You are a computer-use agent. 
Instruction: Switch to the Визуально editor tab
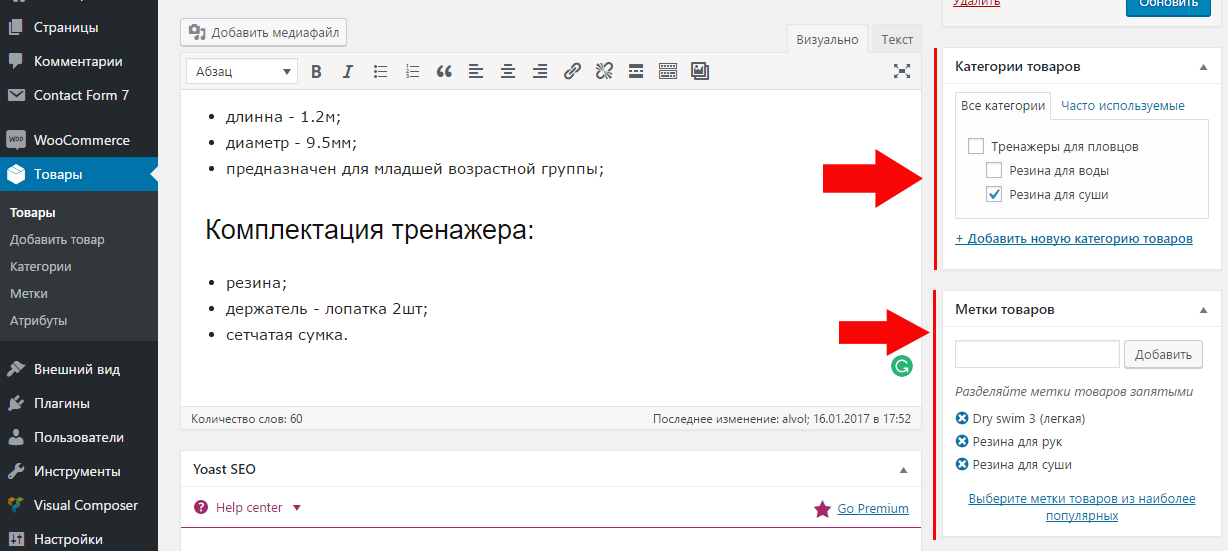click(x=827, y=39)
